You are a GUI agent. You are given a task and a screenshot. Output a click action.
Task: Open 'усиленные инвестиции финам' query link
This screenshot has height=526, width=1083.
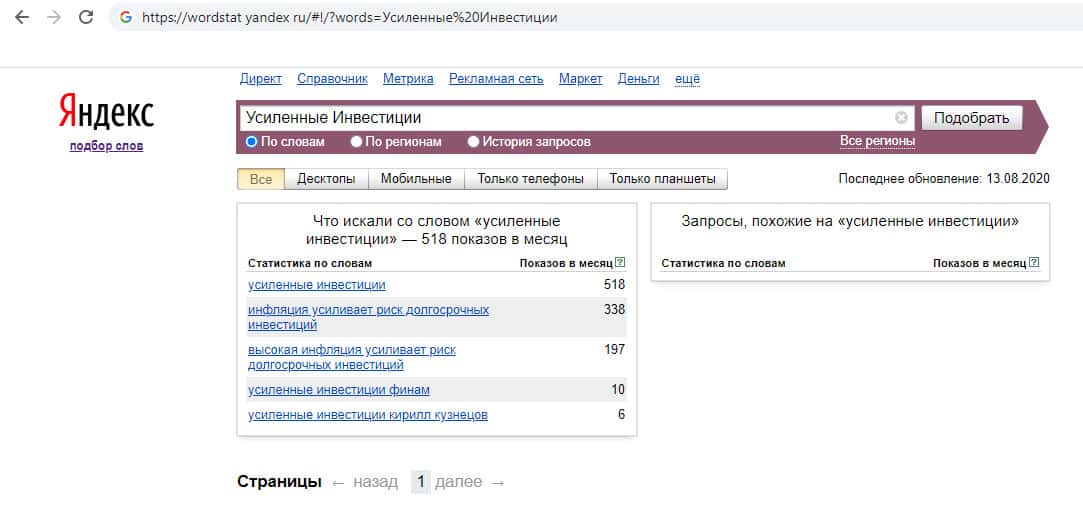pos(338,390)
